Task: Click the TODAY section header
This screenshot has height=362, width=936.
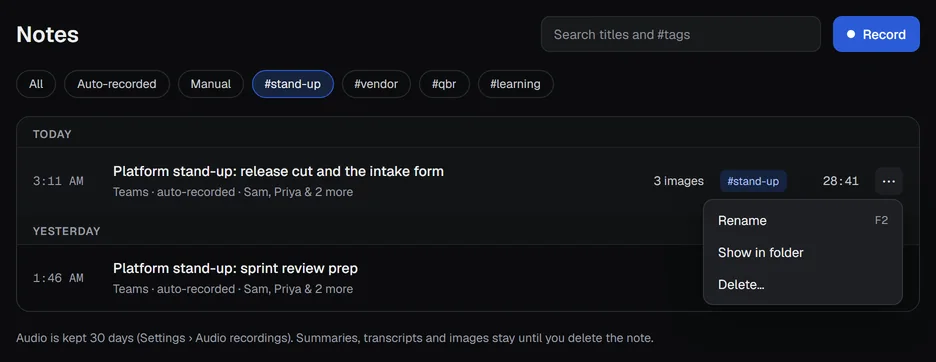Action: point(52,134)
